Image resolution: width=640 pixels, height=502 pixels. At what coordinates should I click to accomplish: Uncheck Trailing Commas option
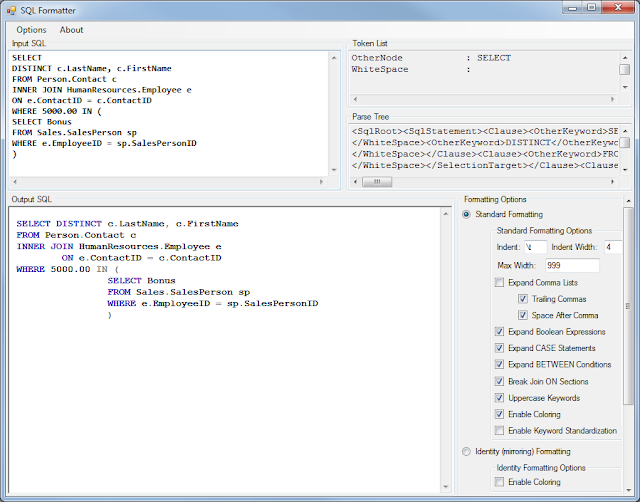[x=523, y=299]
